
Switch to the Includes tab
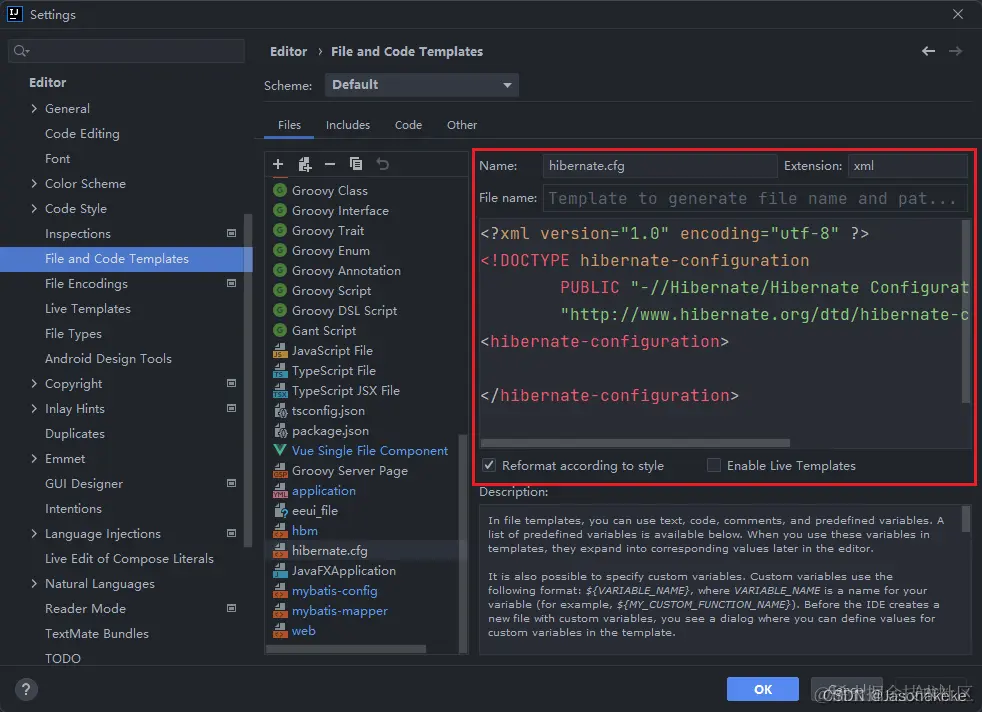[348, 125]
